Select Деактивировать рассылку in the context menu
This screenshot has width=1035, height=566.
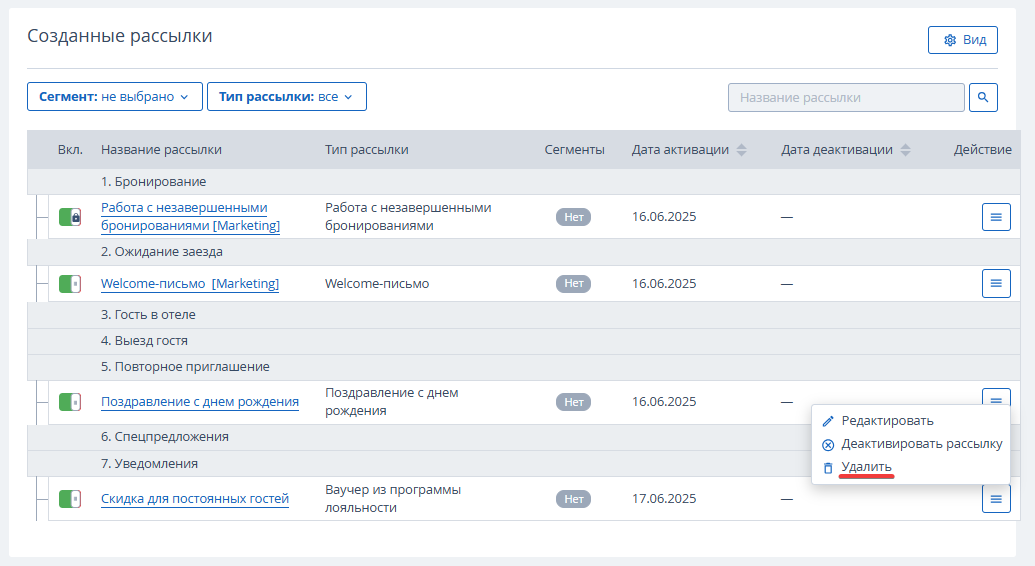921,444
